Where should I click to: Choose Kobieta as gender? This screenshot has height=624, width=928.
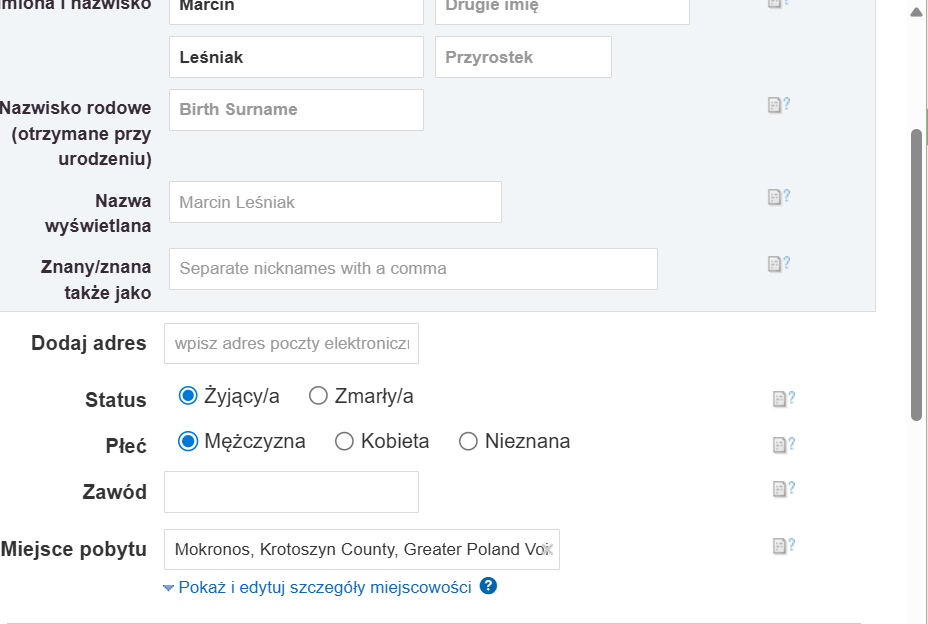coord(344,441)
